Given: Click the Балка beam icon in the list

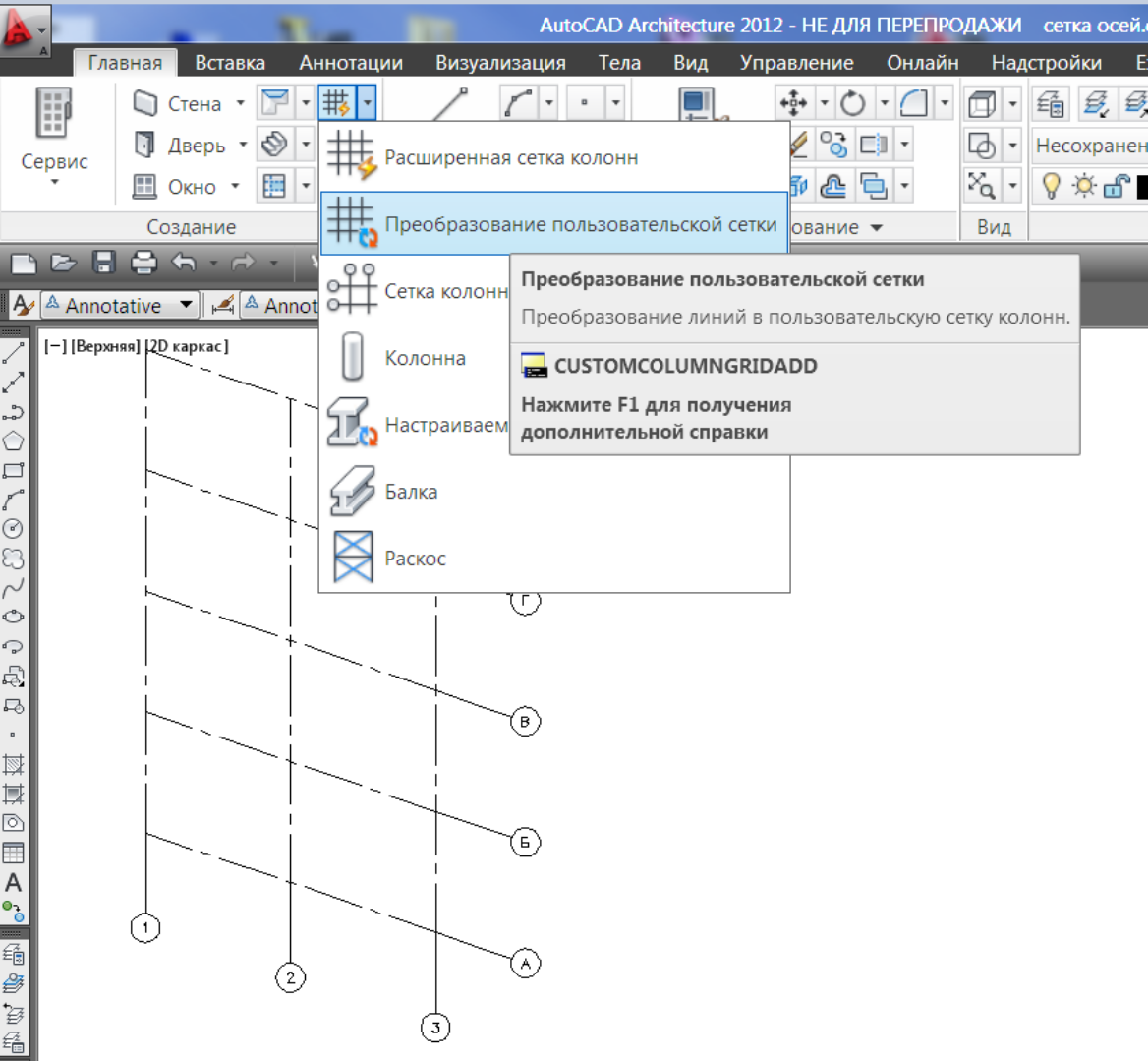Looking at the screenshot, I should click(x=352, y=491).
